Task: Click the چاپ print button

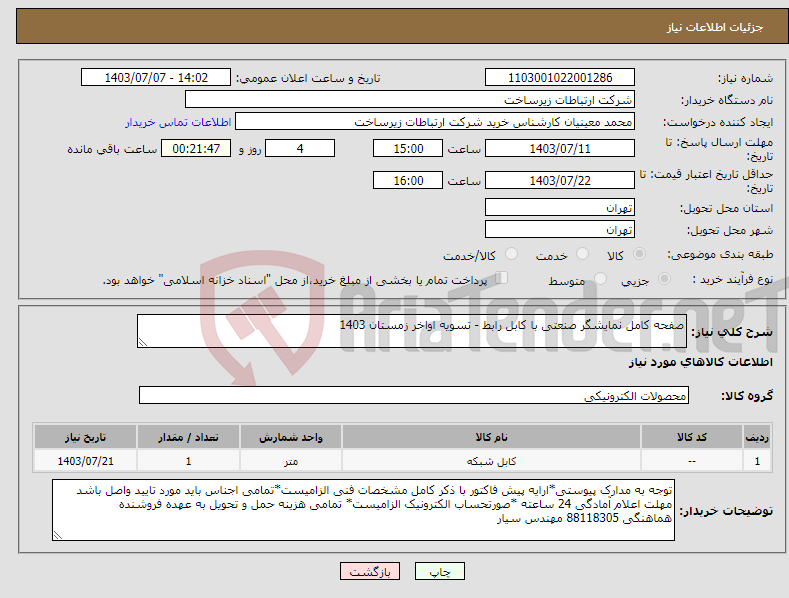Action: coord(439,571)
